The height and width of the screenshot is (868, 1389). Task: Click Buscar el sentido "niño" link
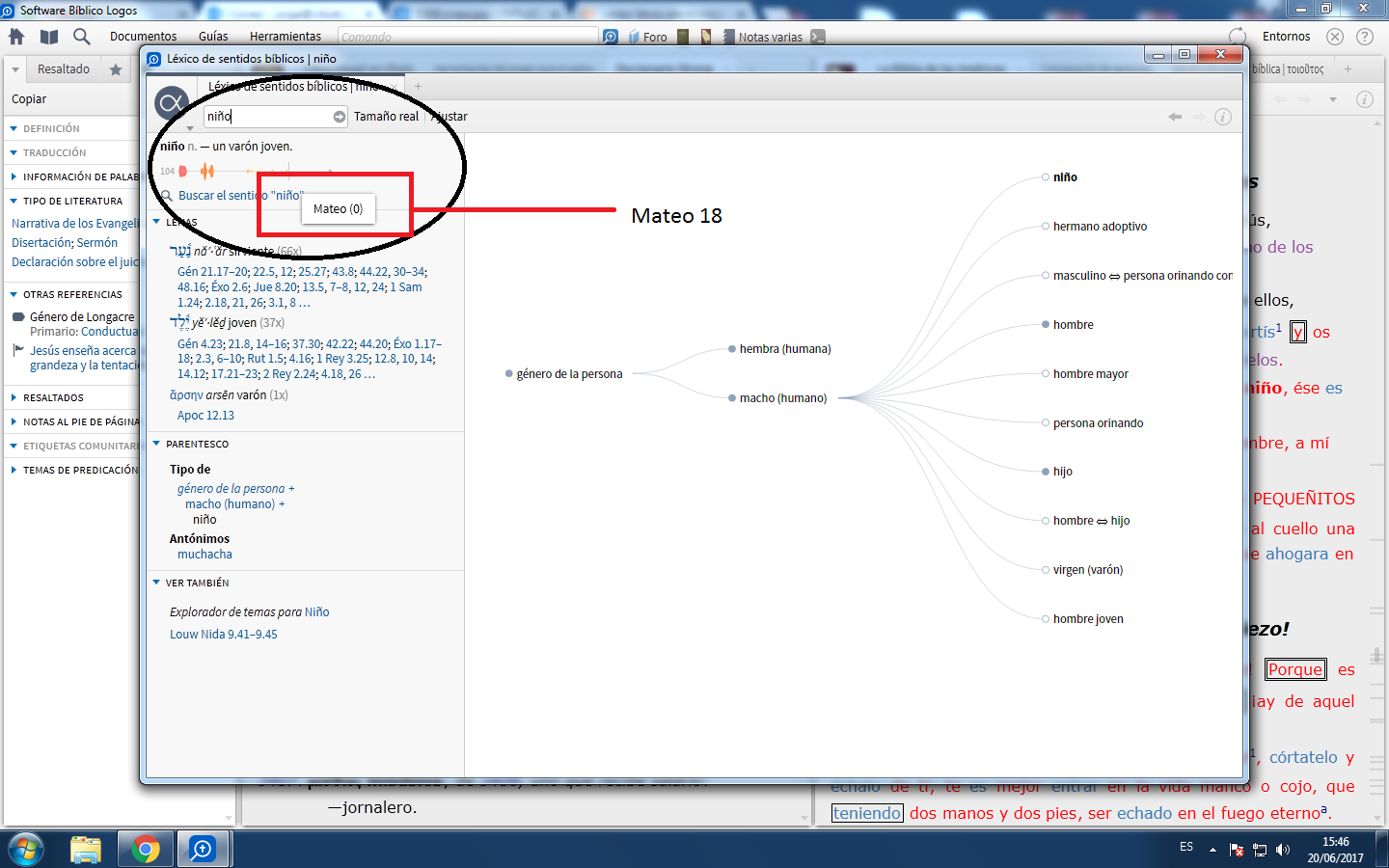click(x=241, y=196)
